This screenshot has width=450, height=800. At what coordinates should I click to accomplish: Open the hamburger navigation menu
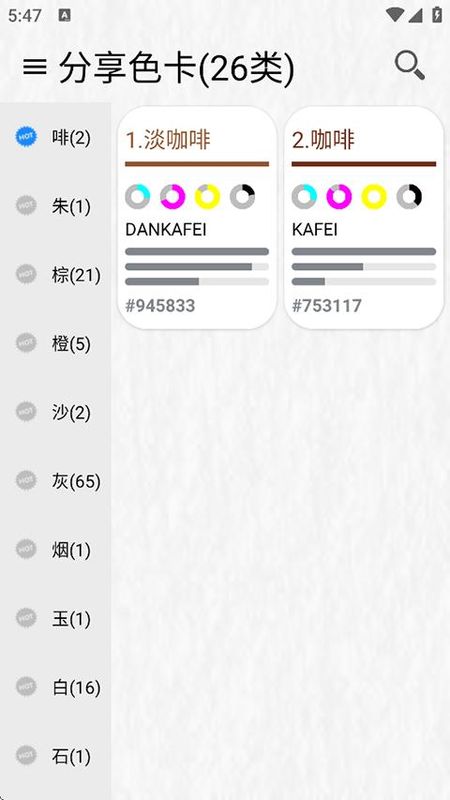click(x=35, y=67)
